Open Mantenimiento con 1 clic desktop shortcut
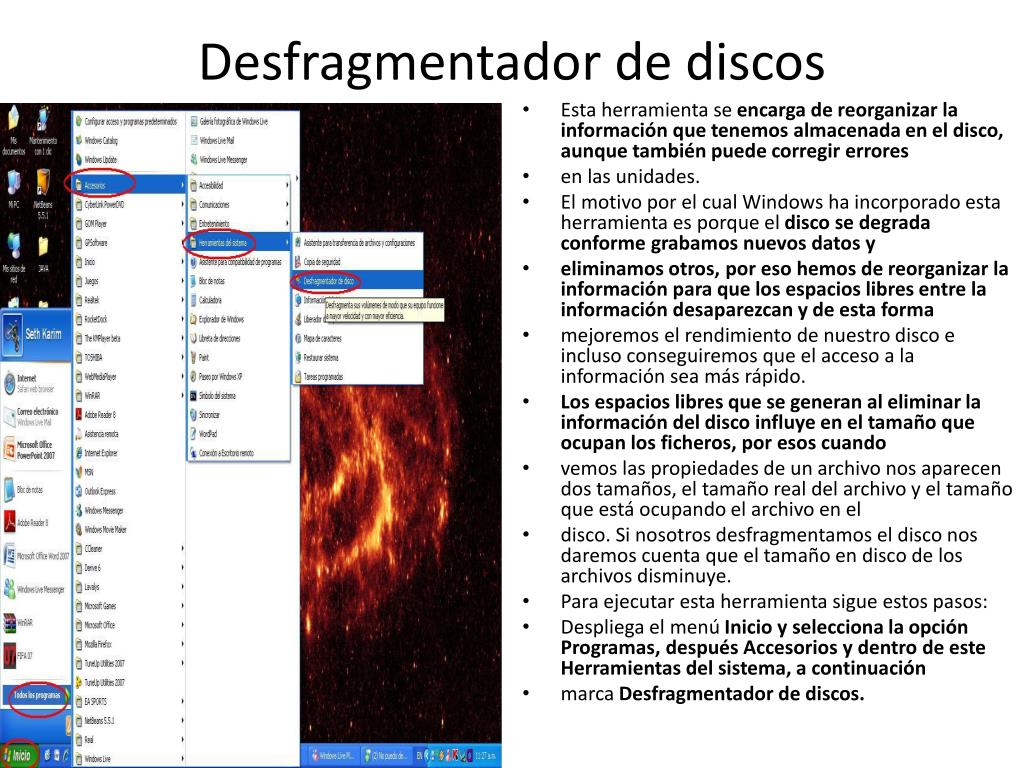Image resolution: width=1024 pixels, height=768 pixels. tap(42, 132)
